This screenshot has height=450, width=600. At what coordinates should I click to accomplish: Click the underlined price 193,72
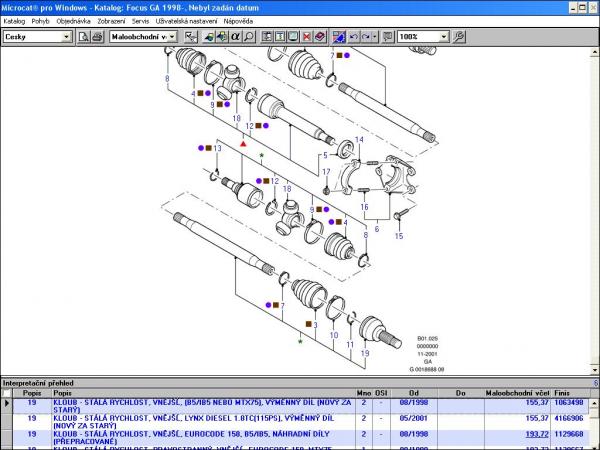click(x=538, y=436)
